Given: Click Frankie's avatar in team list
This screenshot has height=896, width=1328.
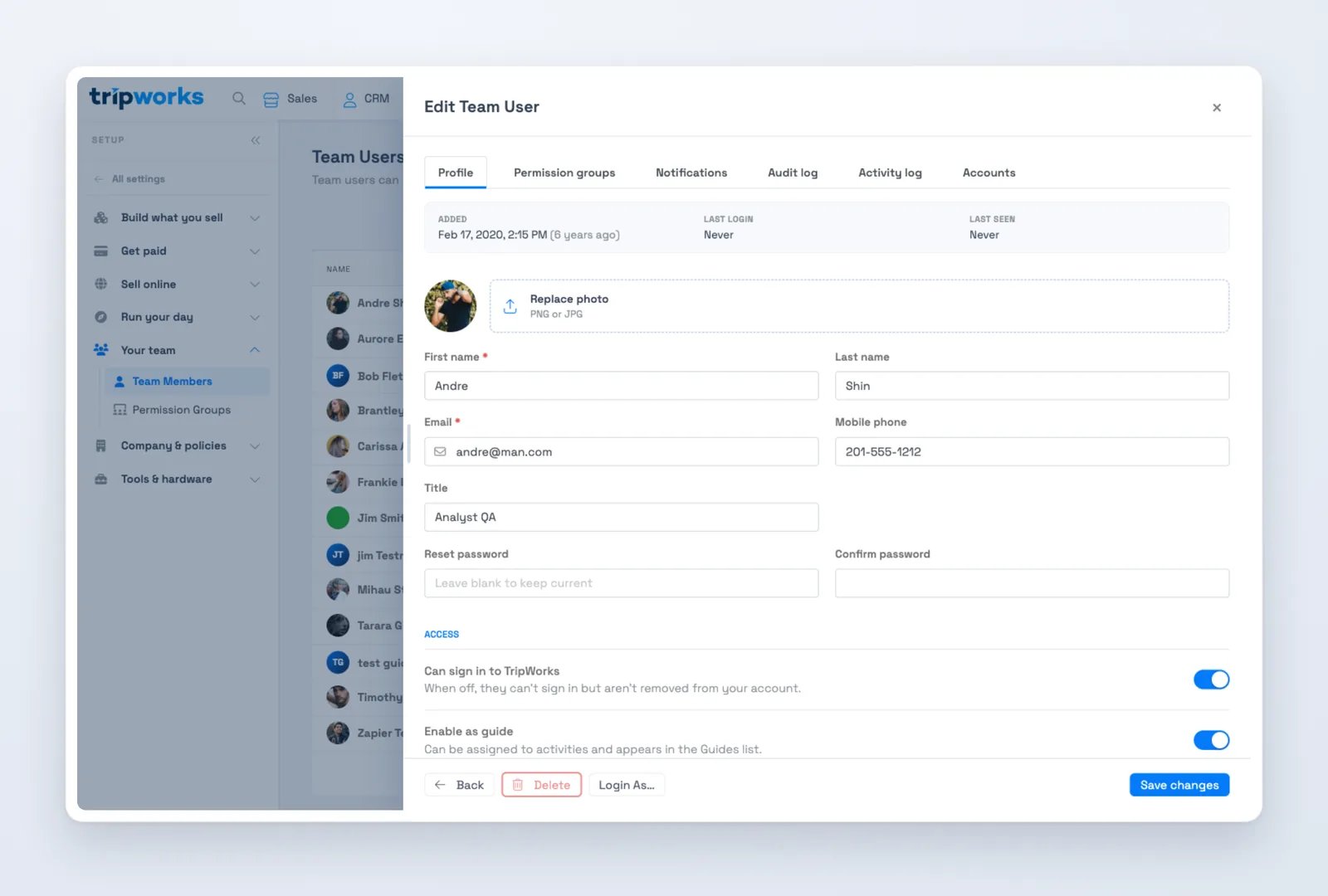Looking at the screenshot, I should (x=338, y=482).
